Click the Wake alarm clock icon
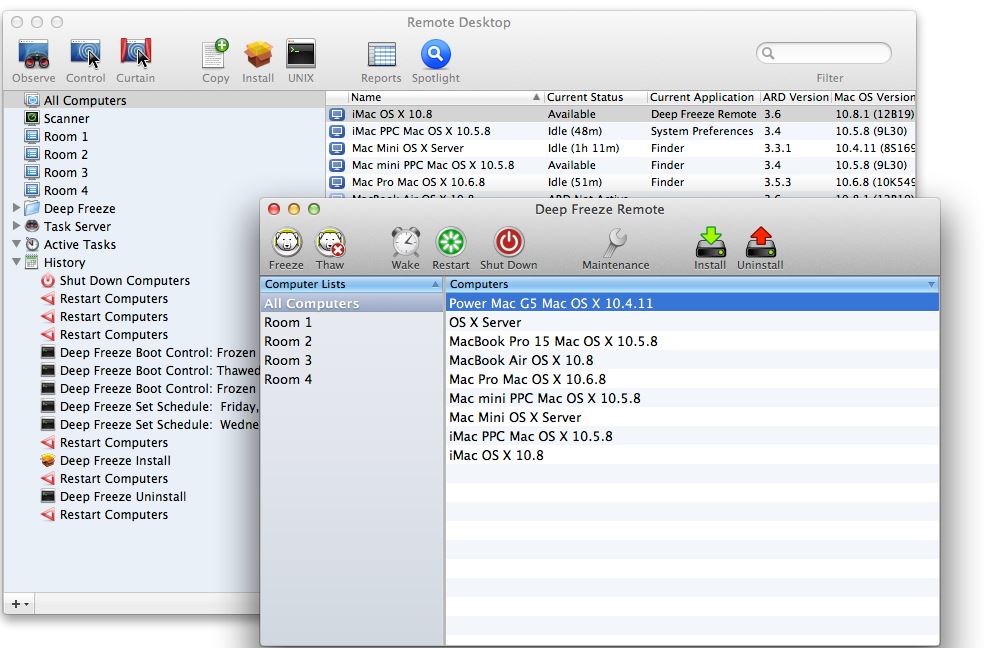The height and width of the screenshot is (648, 984). point(405,242)
